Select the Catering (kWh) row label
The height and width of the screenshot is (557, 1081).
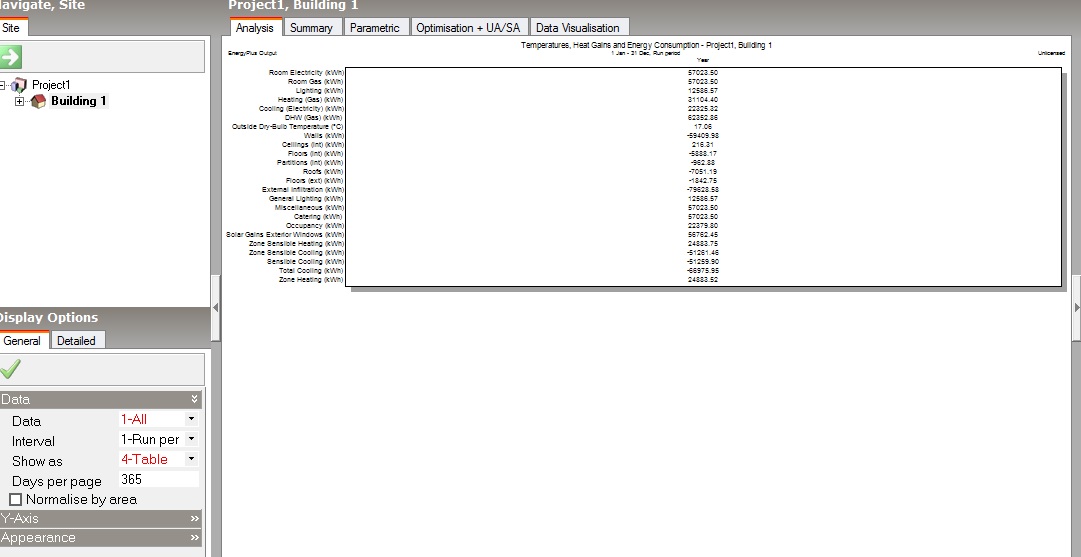[x=319, y=216]
